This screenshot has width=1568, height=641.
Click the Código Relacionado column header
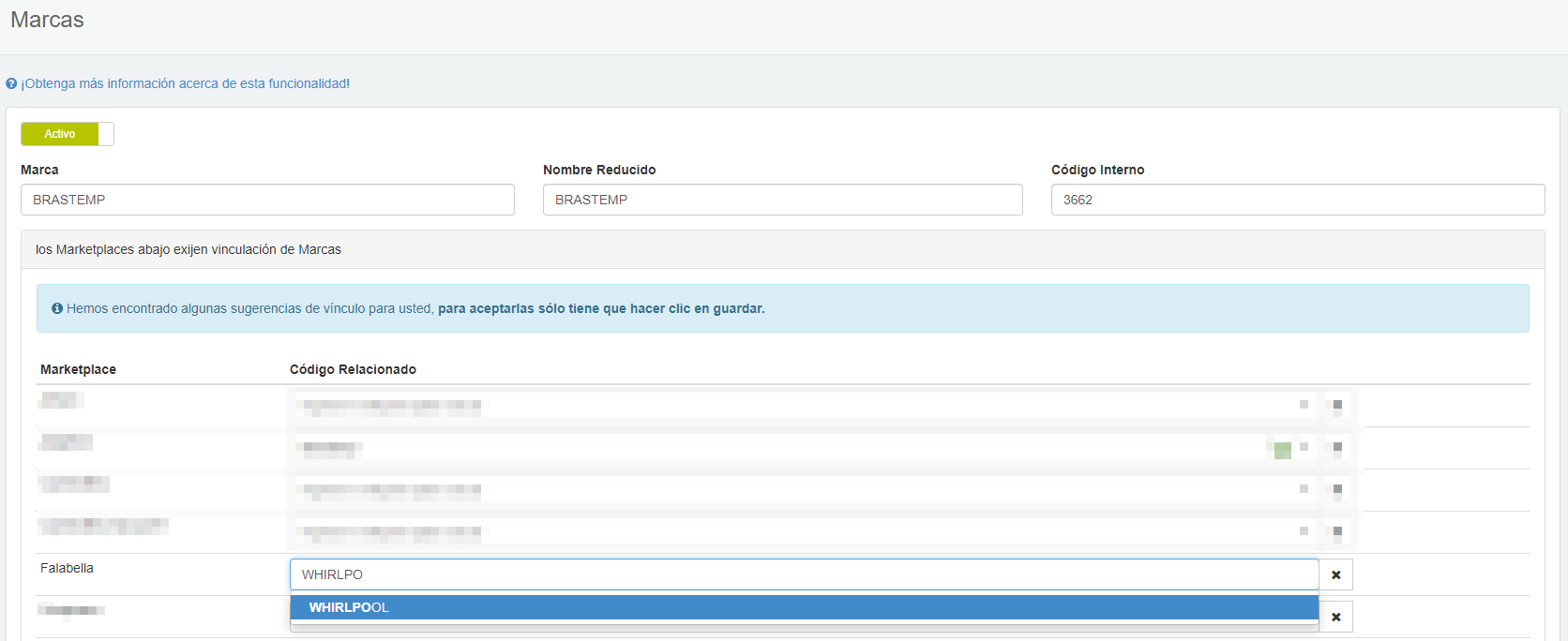(353, 369)
